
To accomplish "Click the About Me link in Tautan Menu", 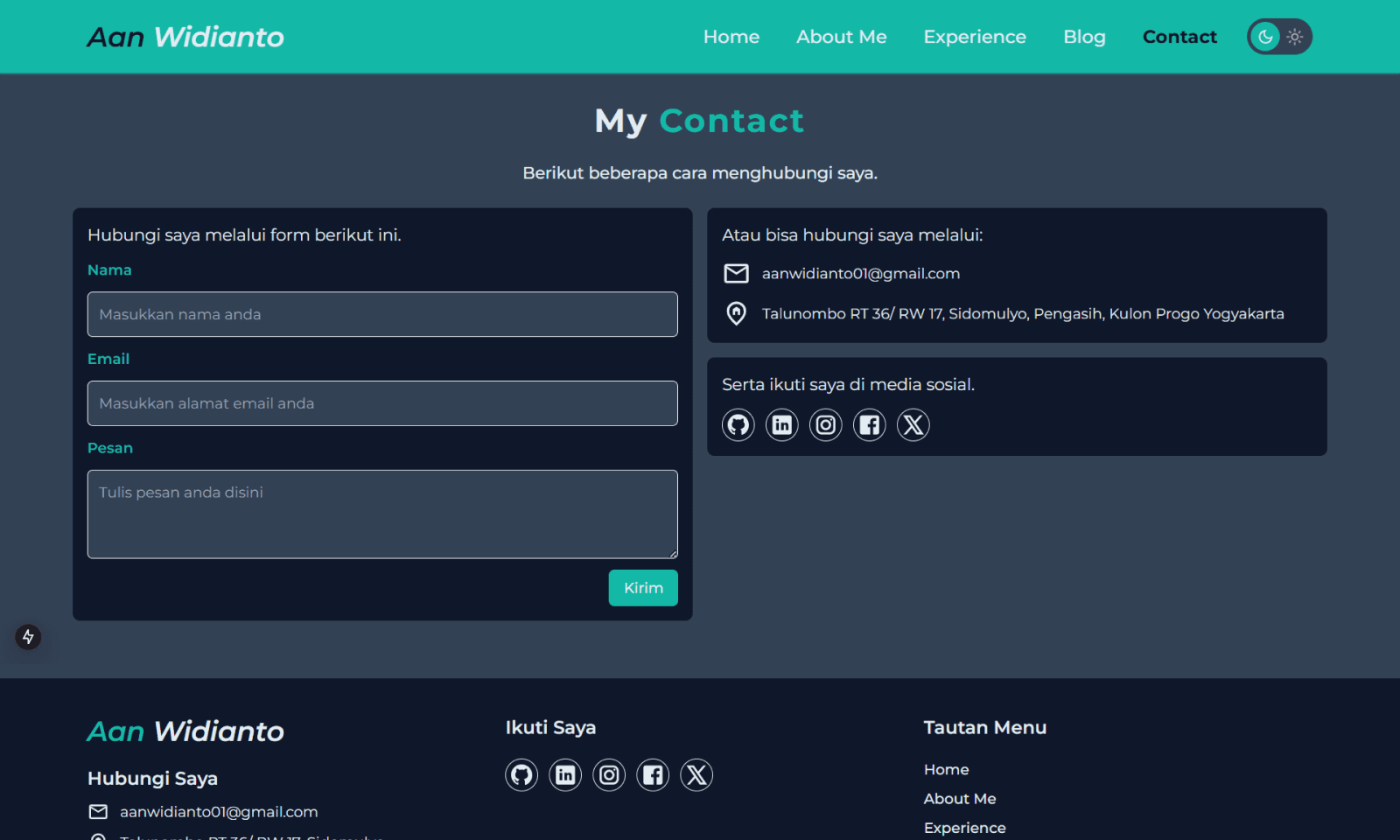I will tap(960, 798).
